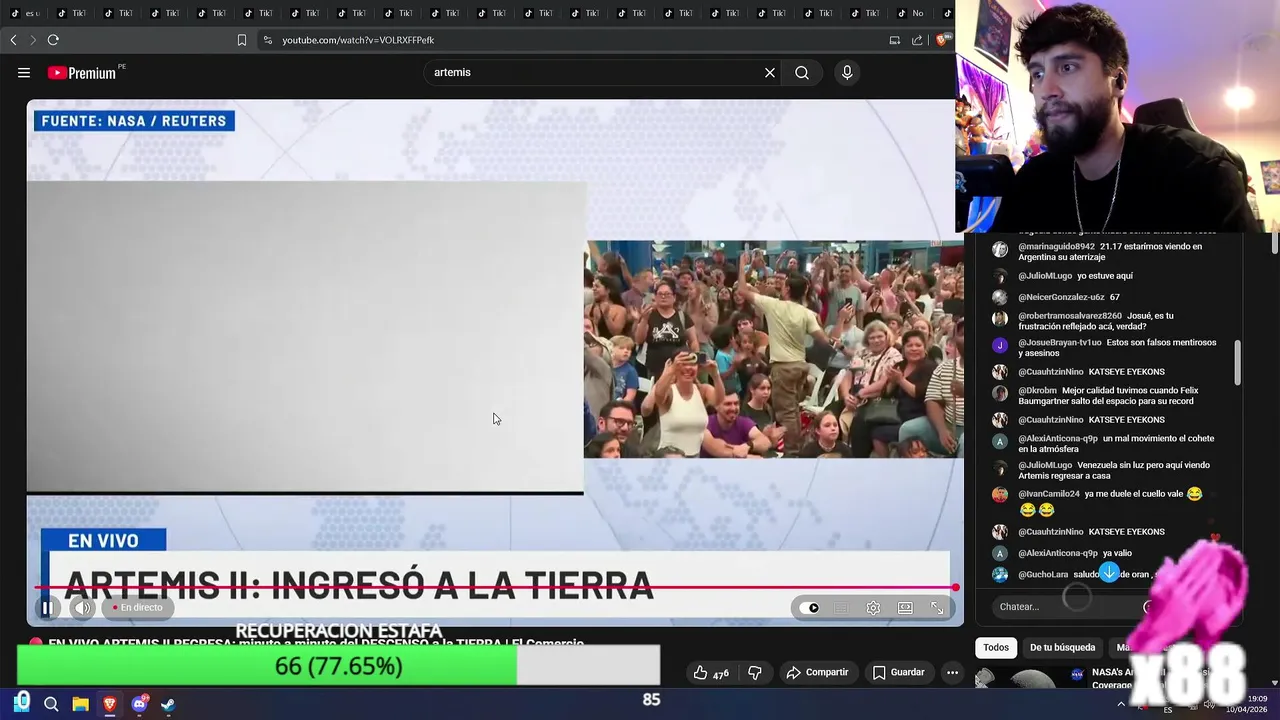Like the video with thumbs up

point(712,673)
